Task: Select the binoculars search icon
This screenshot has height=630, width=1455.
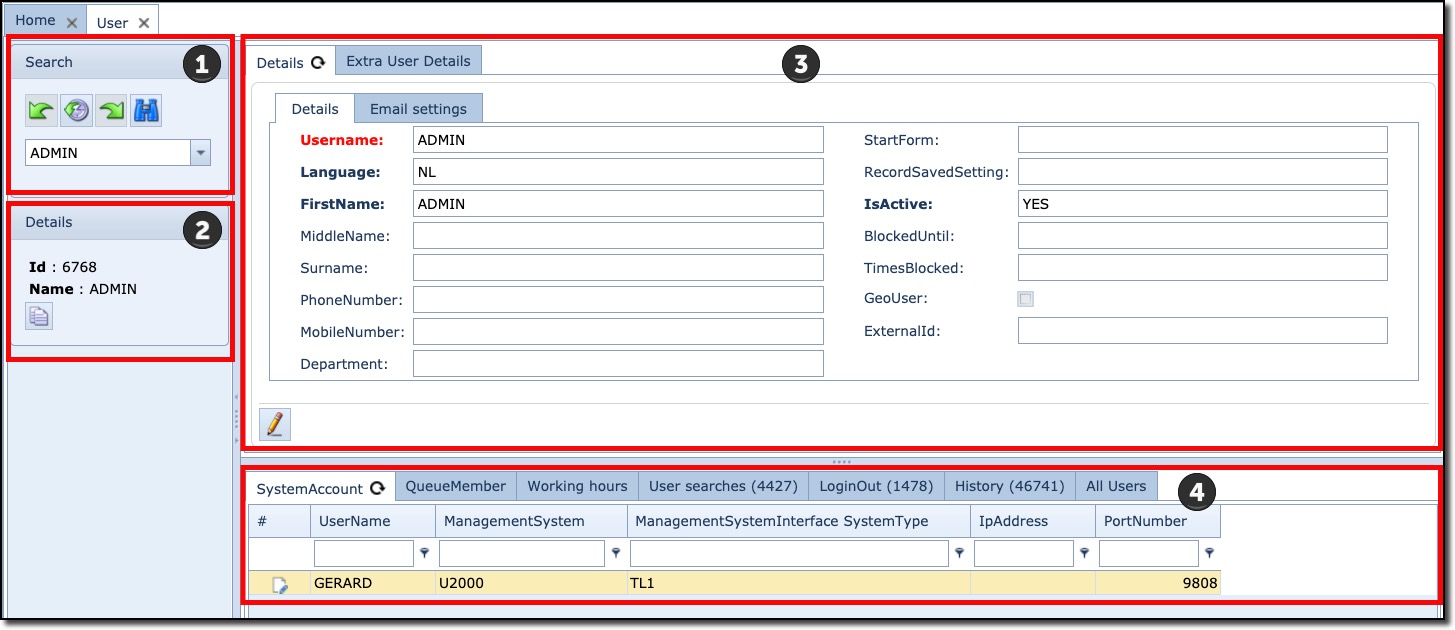Action: pos(144,110)
